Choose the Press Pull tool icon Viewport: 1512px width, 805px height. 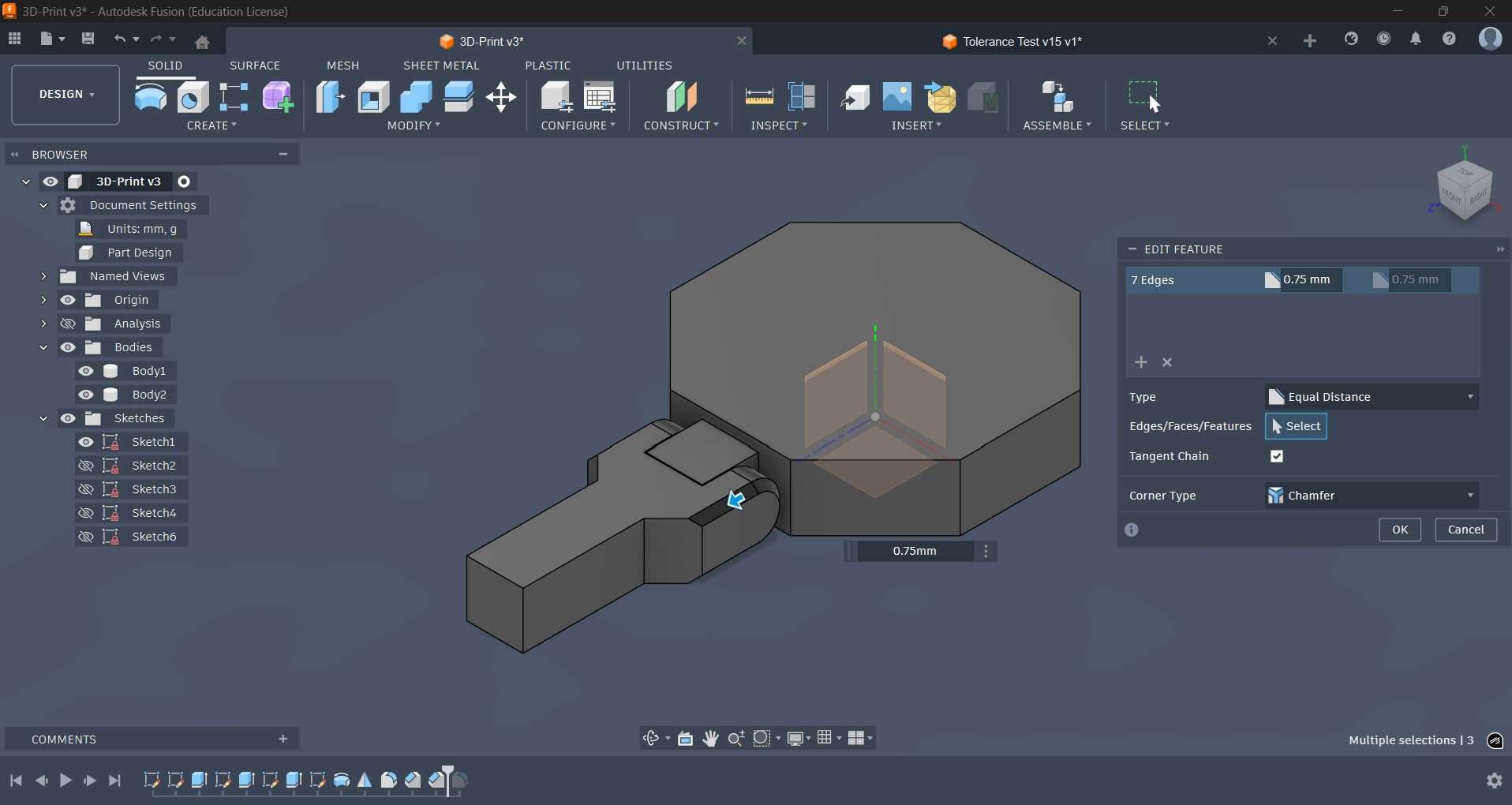(331, 97)
